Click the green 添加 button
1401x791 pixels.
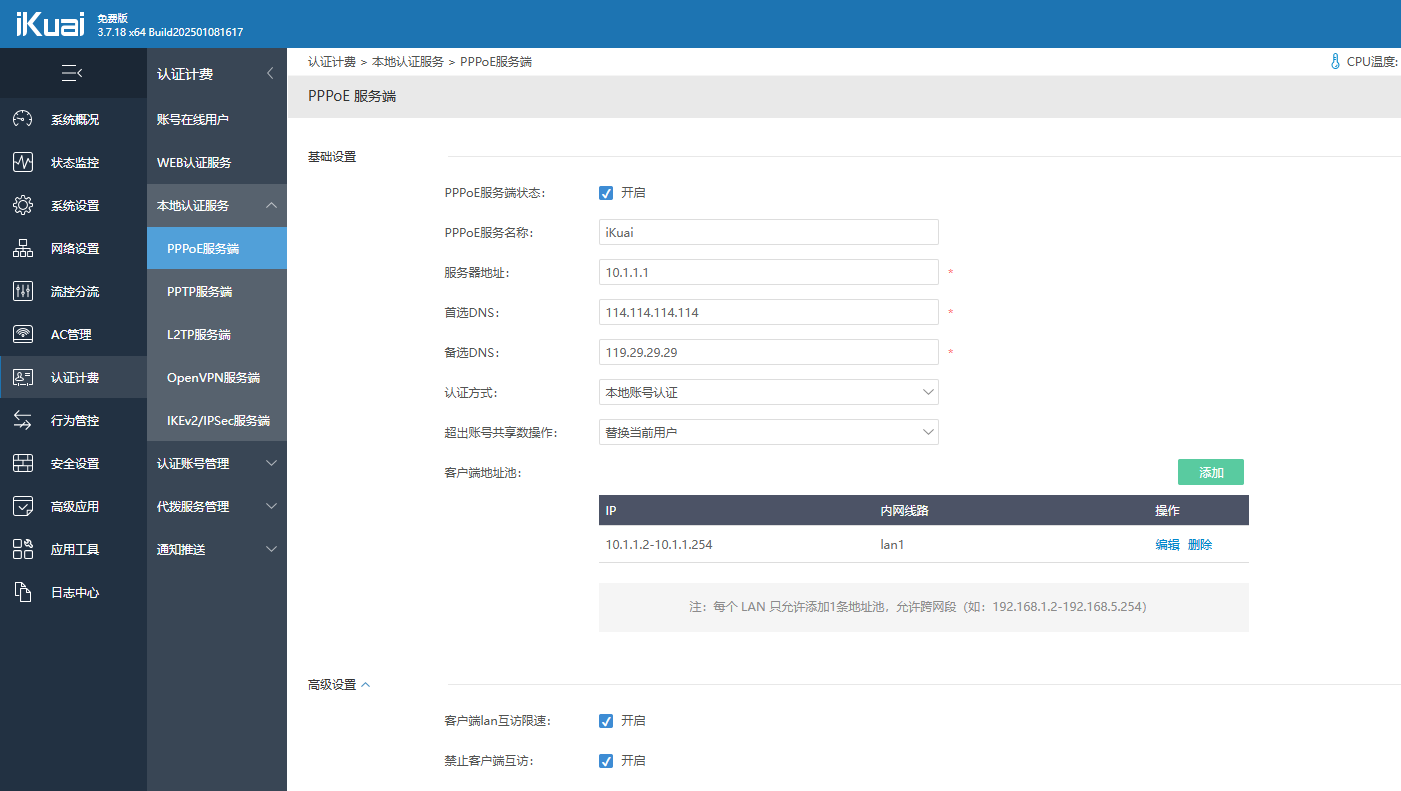(1210, 473)
